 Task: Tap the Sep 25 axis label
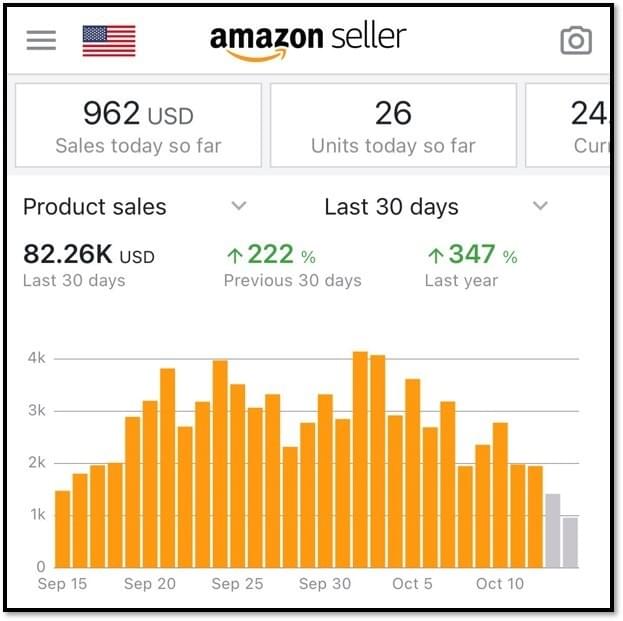238,584
